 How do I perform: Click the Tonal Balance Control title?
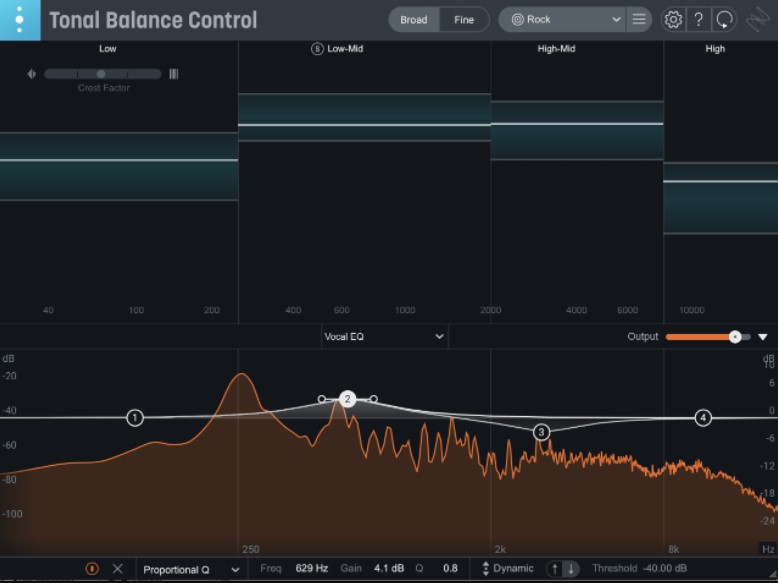point(153,20)
